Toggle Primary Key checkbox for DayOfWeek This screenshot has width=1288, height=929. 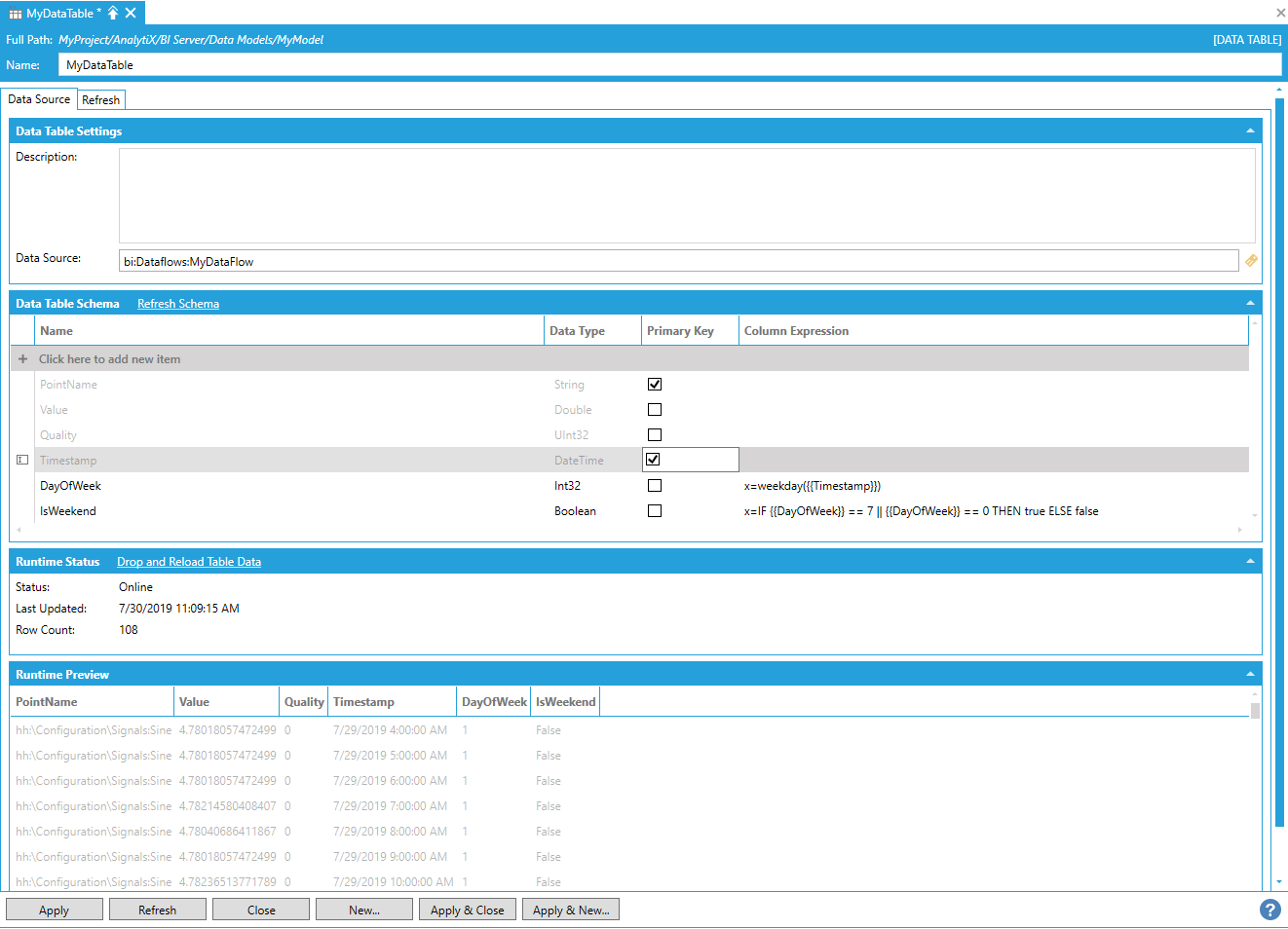(x=655, y=486)
